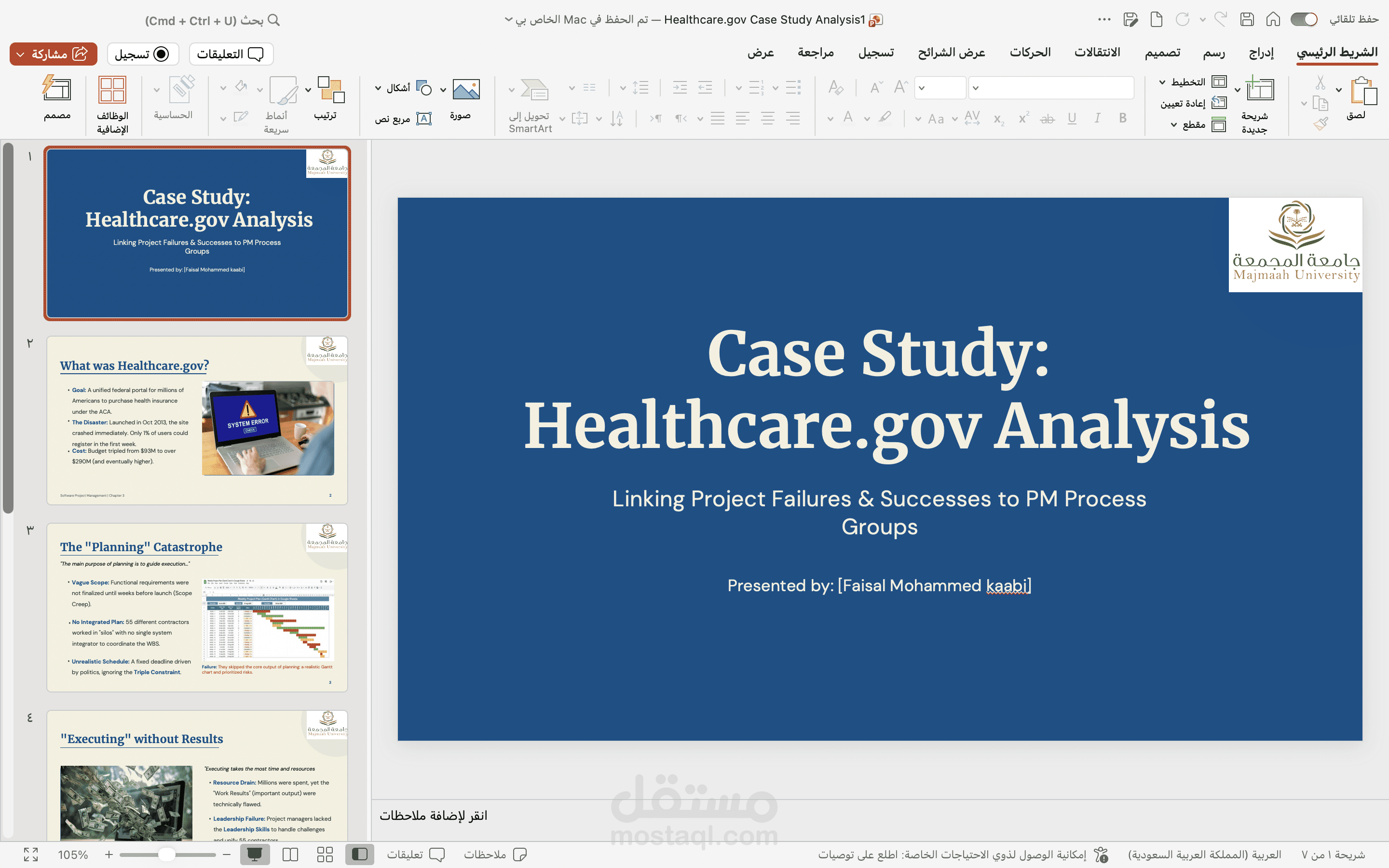Viewport: 1389px width, 868px height.
Task: Click the Comments (التعليقات) button
Action: [231, 54]
